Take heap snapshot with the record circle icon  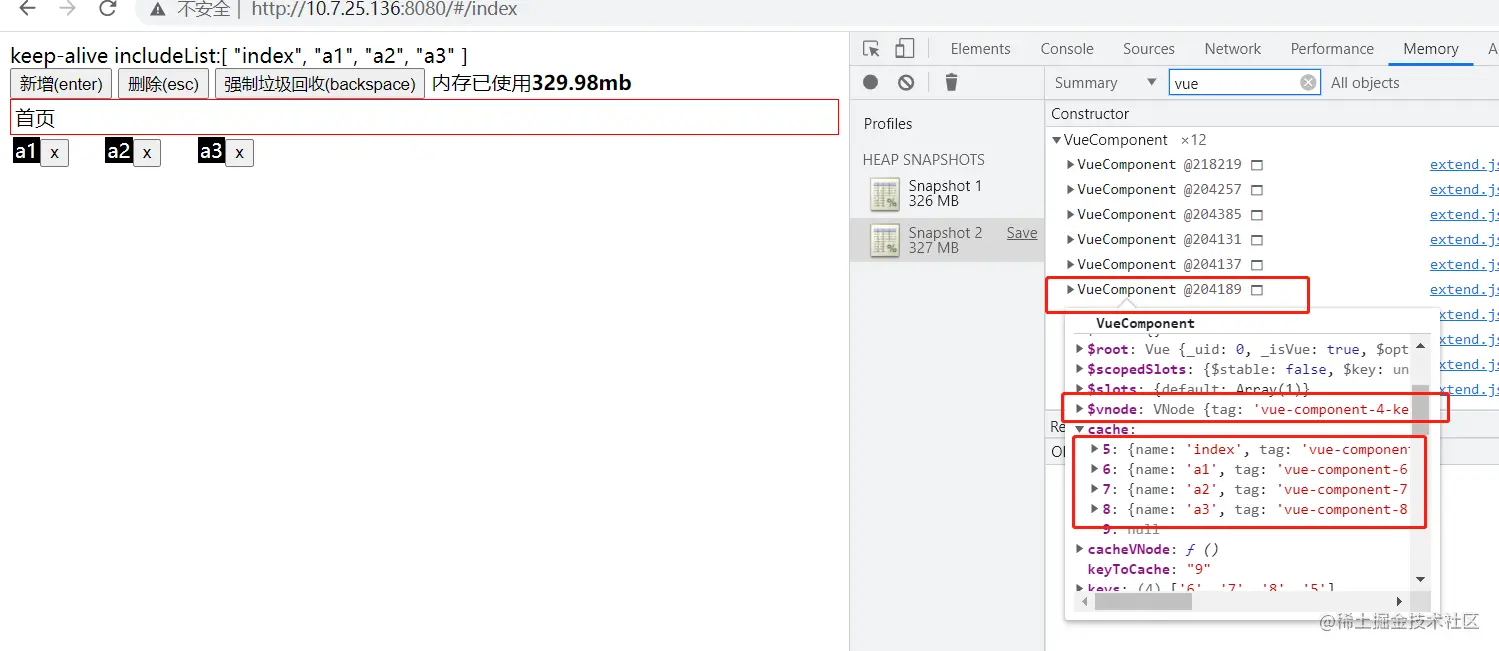[x=871, y=83]
